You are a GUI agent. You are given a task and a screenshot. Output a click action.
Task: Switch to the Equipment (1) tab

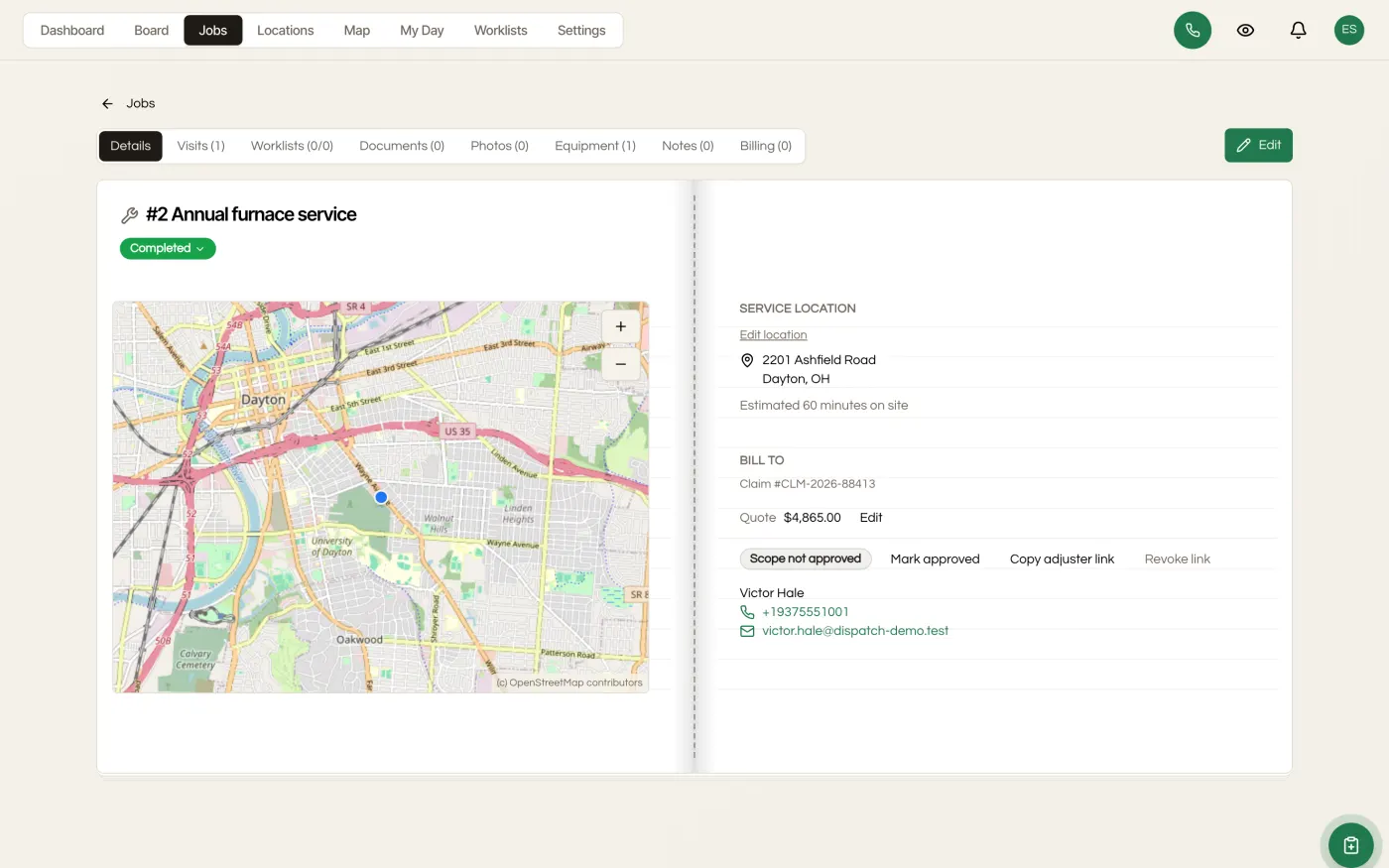595,146
